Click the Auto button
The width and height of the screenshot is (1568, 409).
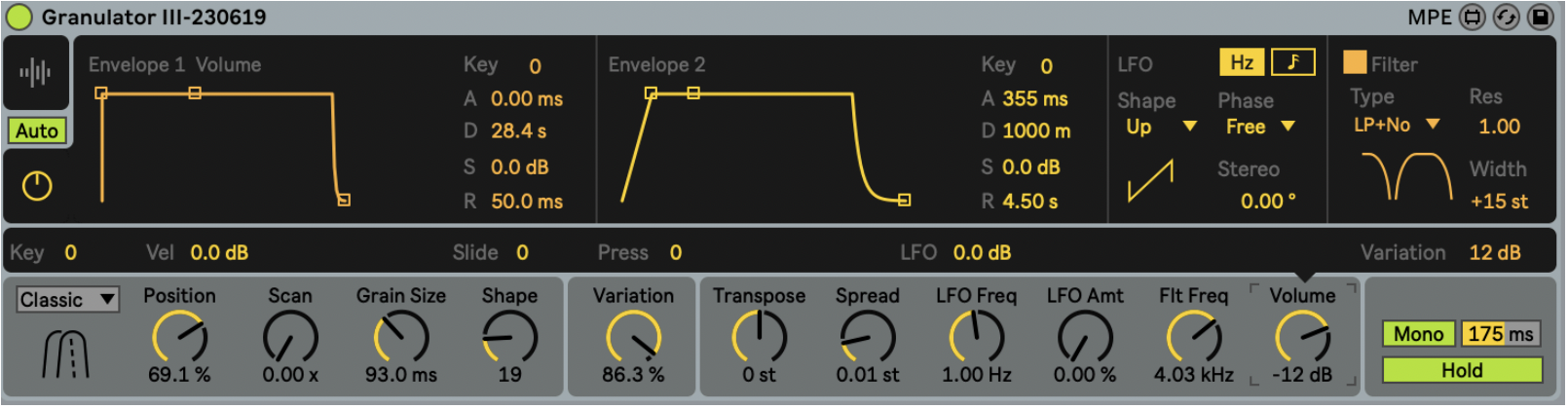pyautogui.click(x=37, y=130)
